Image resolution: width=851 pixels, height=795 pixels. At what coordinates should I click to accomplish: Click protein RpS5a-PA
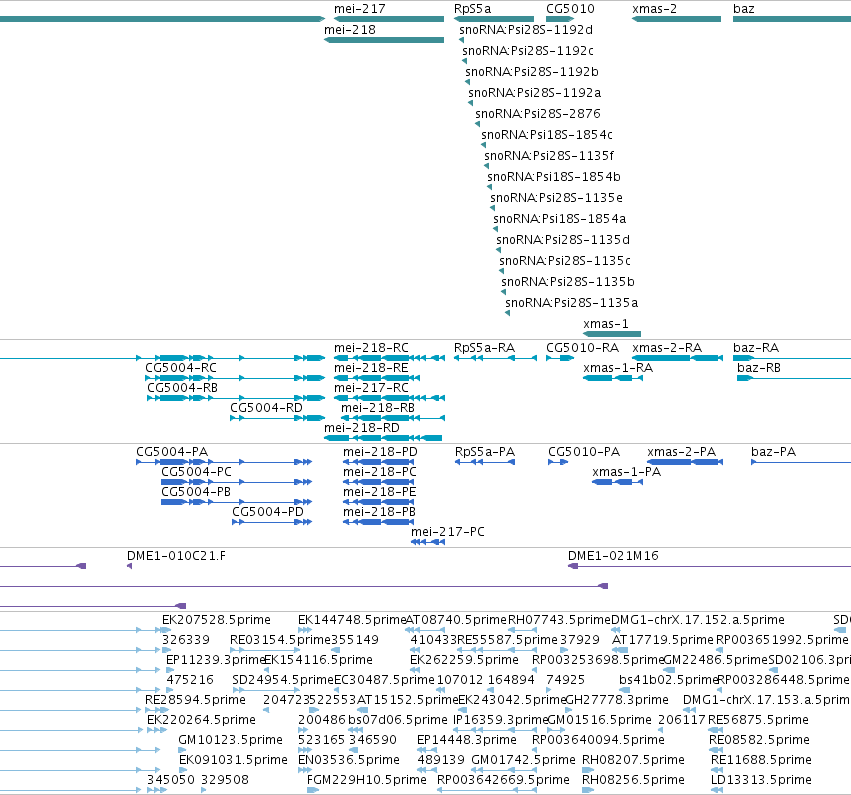click(x=485, y=452)
